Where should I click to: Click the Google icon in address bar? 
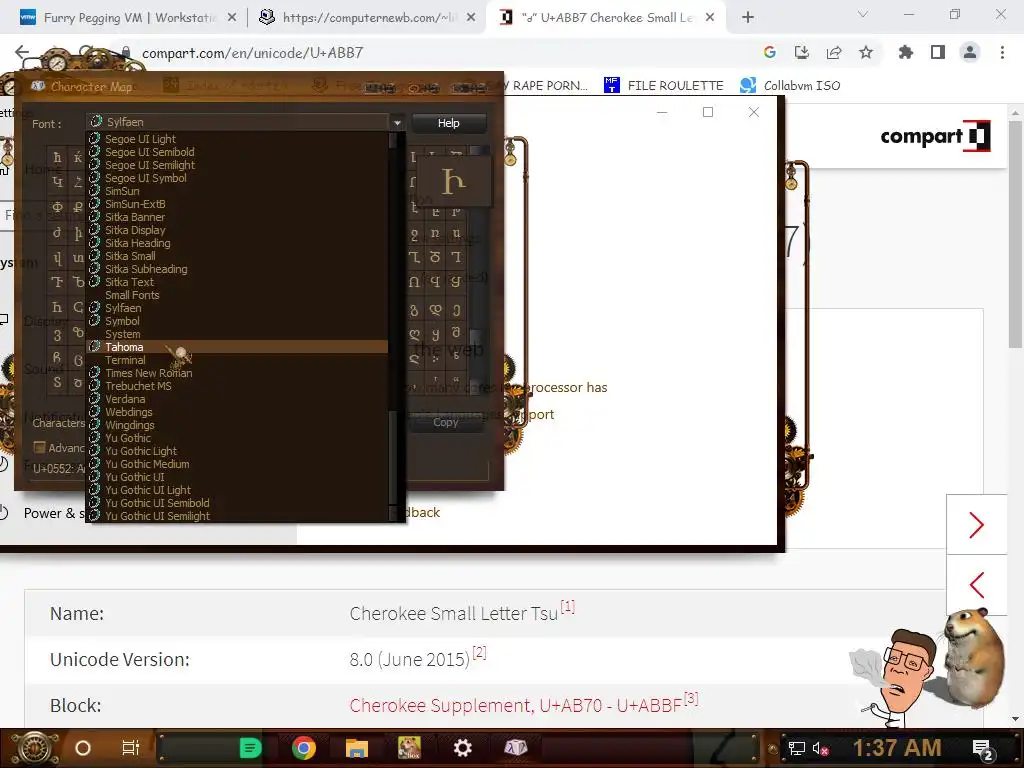coord(770,52)
